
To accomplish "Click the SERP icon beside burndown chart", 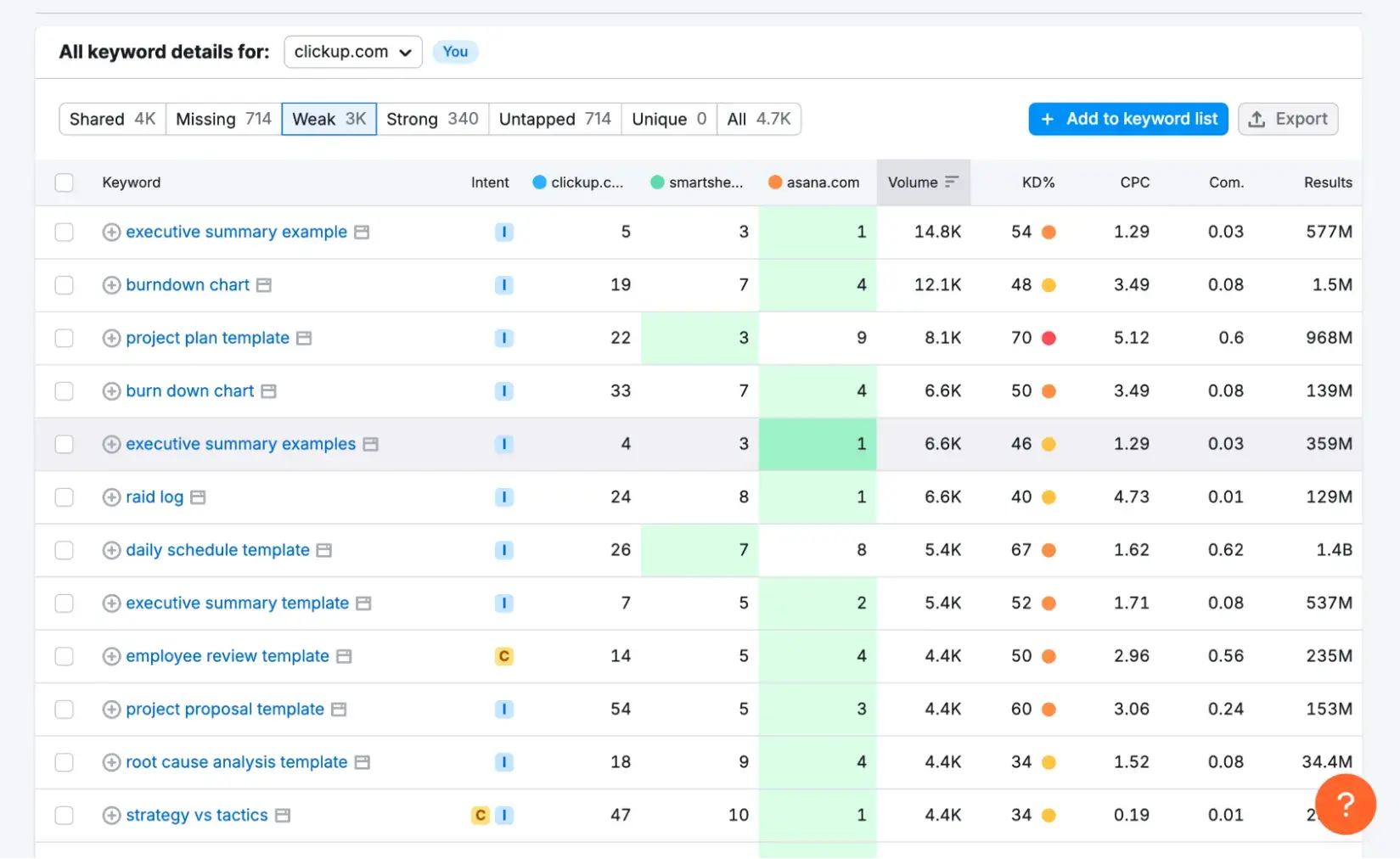I will [264, 285].
